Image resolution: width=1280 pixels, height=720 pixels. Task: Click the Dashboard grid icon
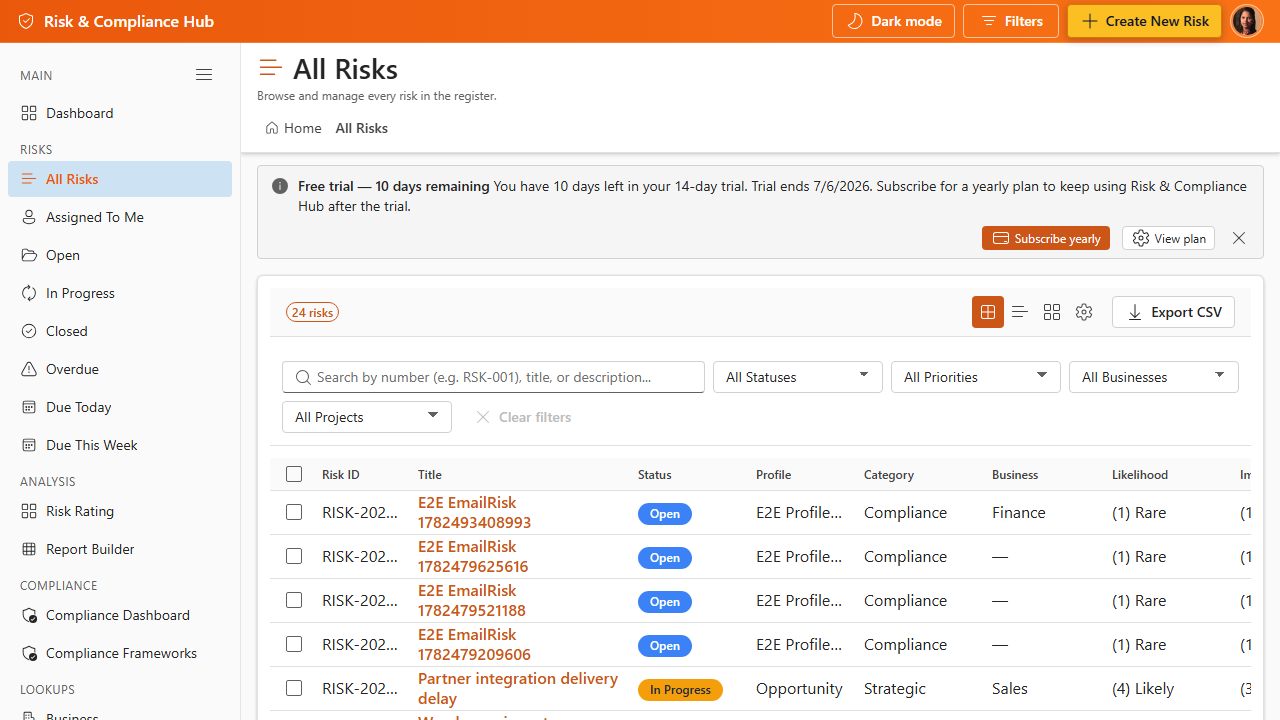29,113
